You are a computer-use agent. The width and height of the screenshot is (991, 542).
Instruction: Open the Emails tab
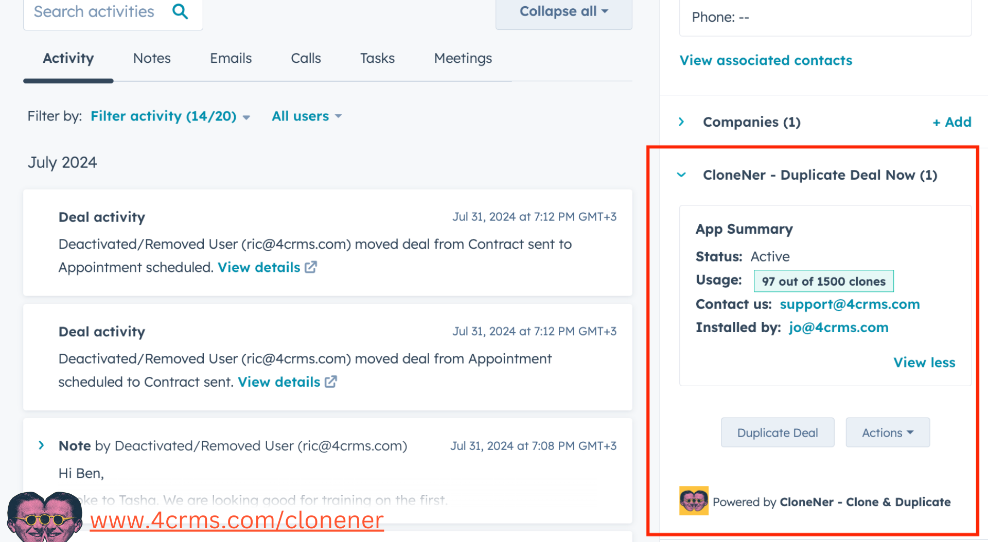[x=231, y=58]
